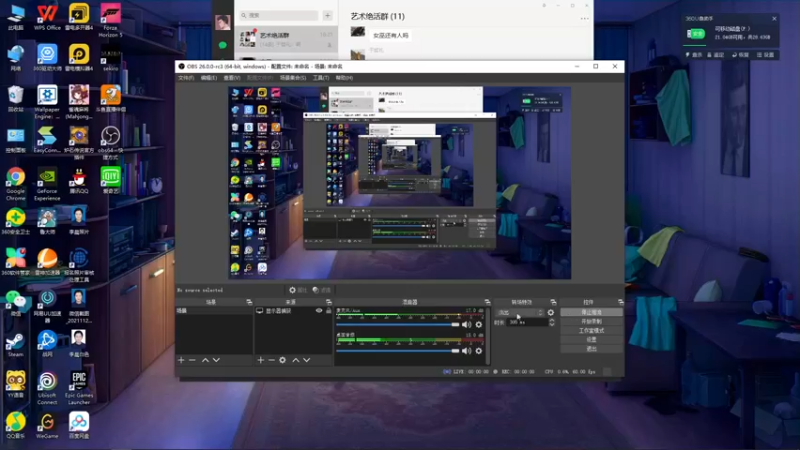Adjust the desktop audio volume slider

[398, 351]
